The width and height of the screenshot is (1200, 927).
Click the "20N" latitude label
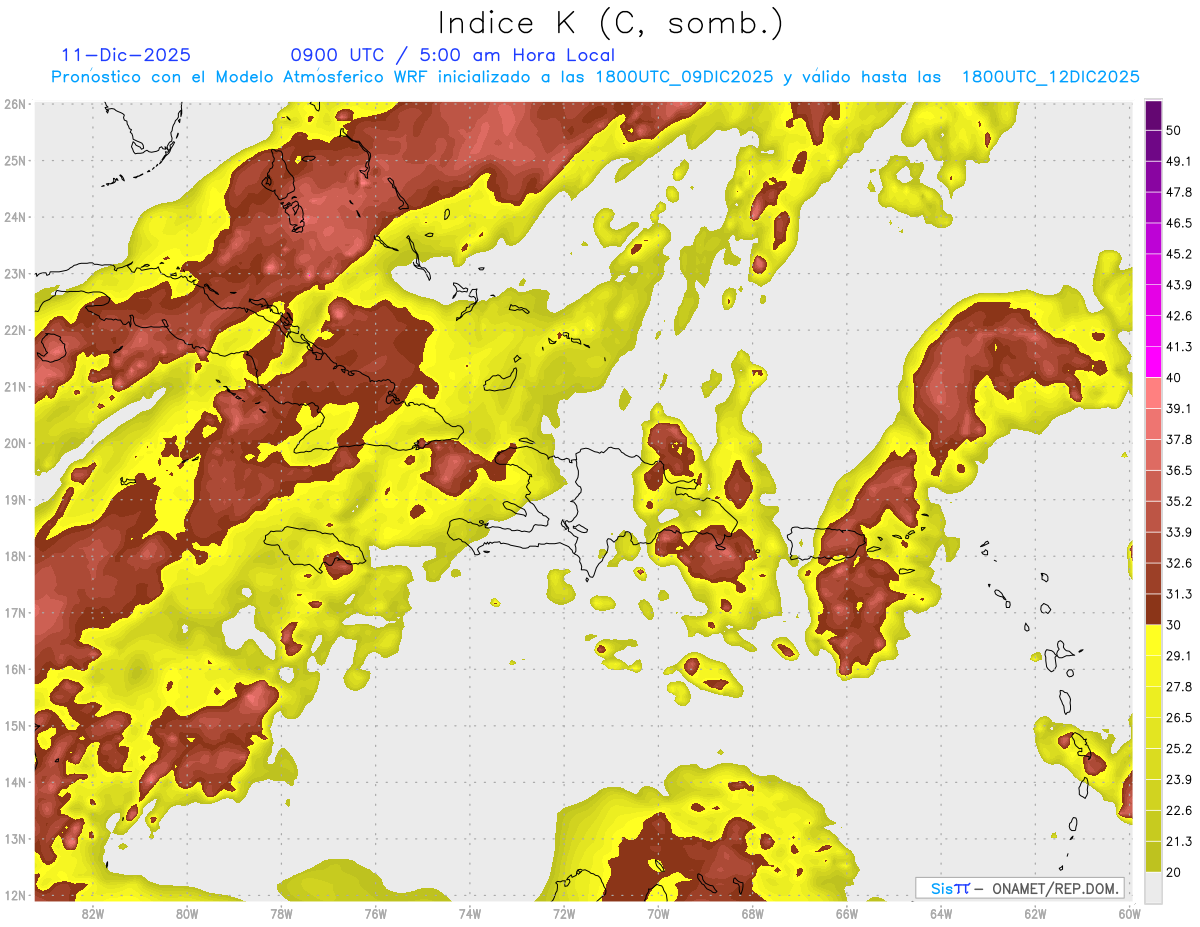click(15, 443)
